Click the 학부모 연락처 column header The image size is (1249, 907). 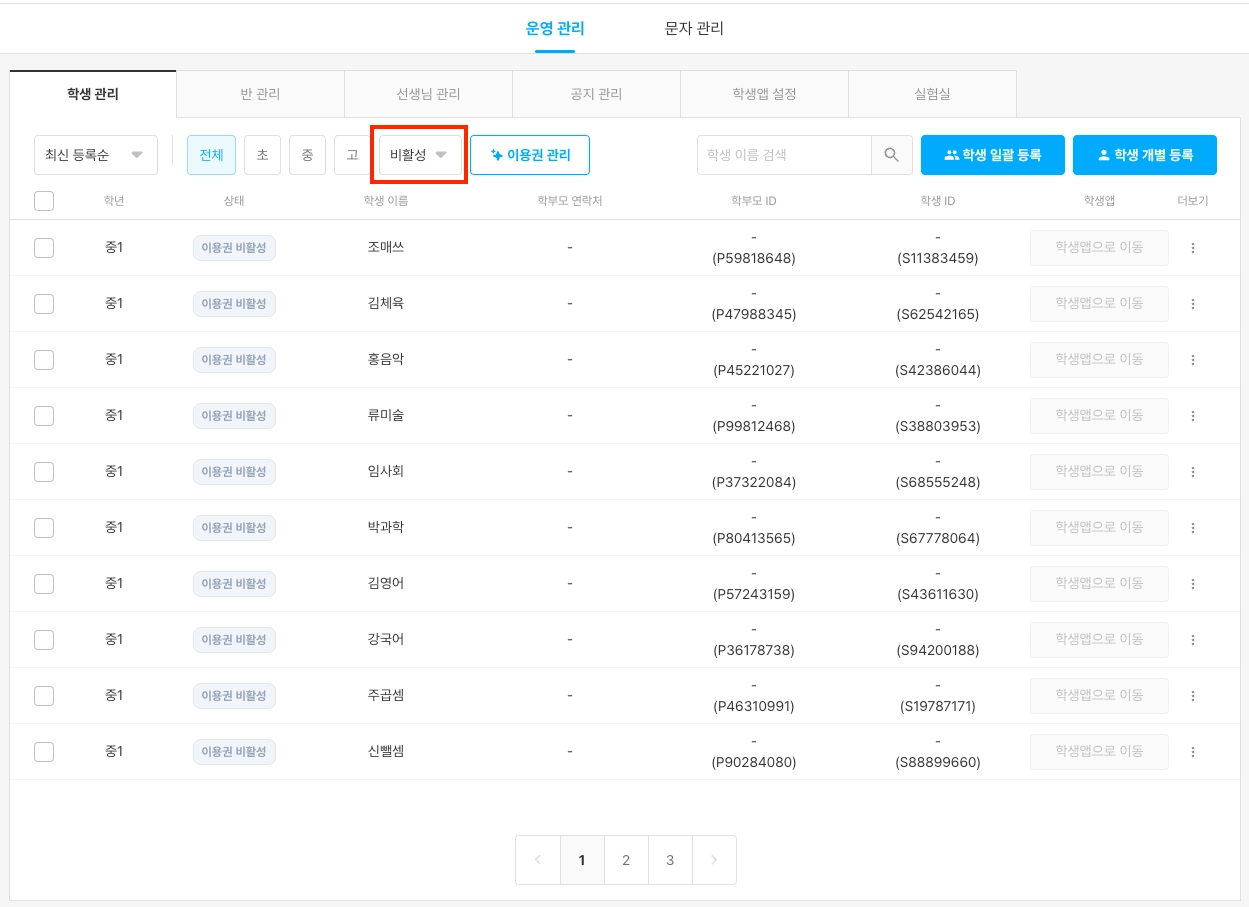click(x=570, y=201)
